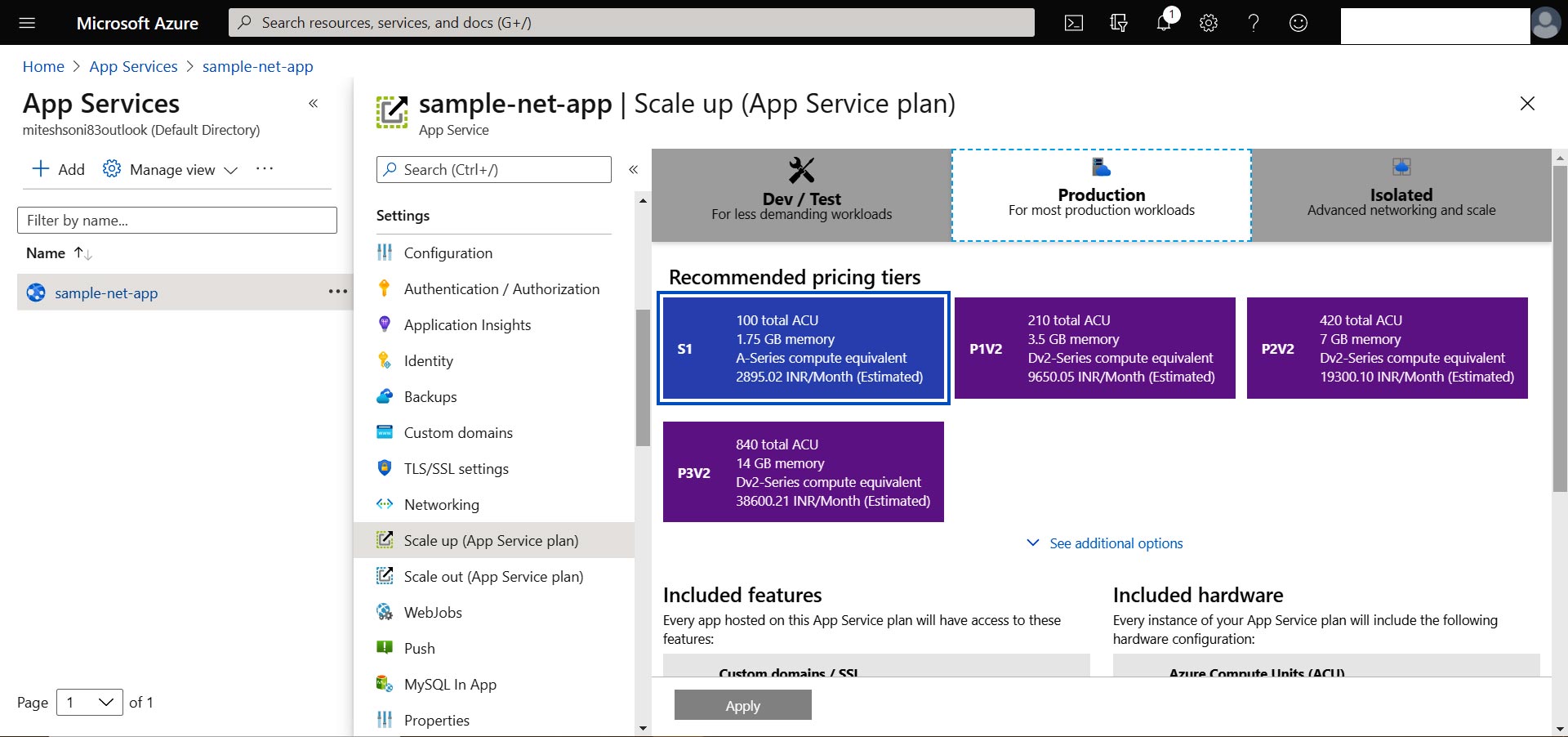Open the Cloud Shell icon in top bar
Viewport: 1568px width, 737px height.
1074,23
